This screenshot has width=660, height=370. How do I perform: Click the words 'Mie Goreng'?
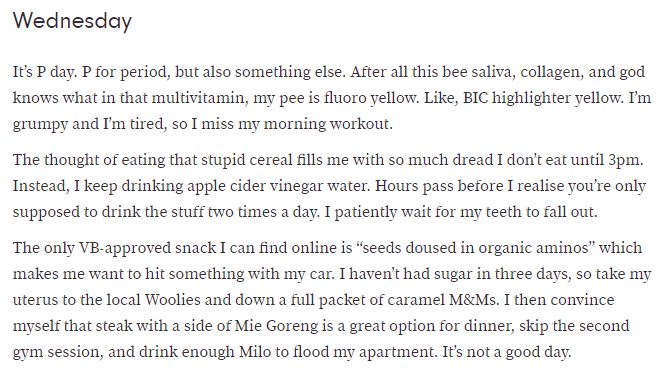tap(277, 326)
